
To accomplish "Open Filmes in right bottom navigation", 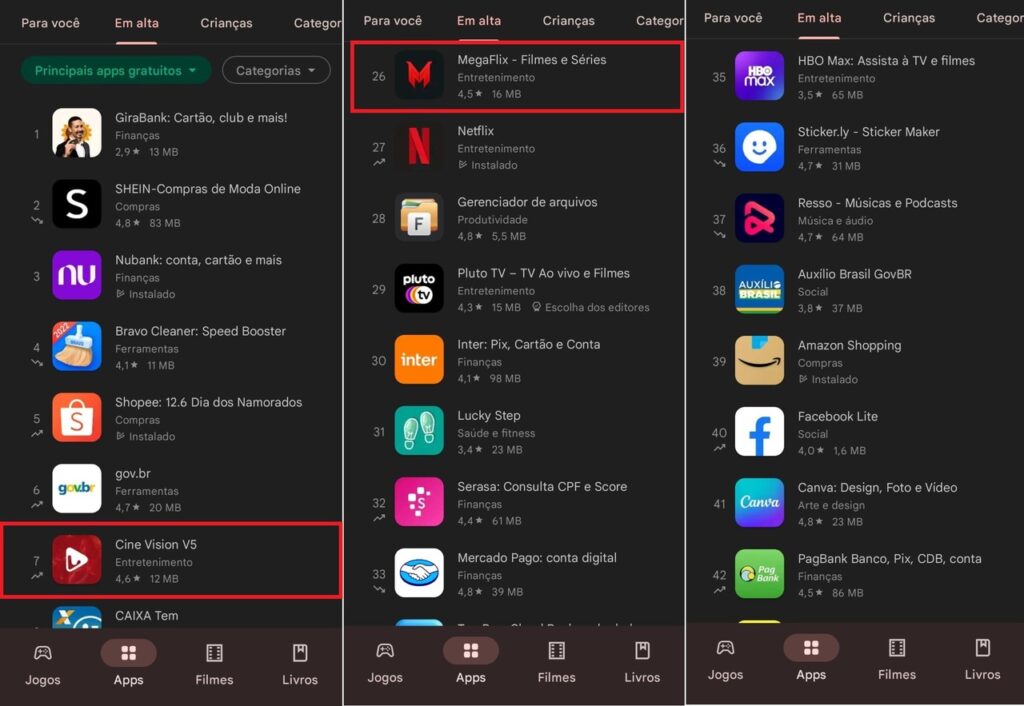I will [x=897, y=660].
